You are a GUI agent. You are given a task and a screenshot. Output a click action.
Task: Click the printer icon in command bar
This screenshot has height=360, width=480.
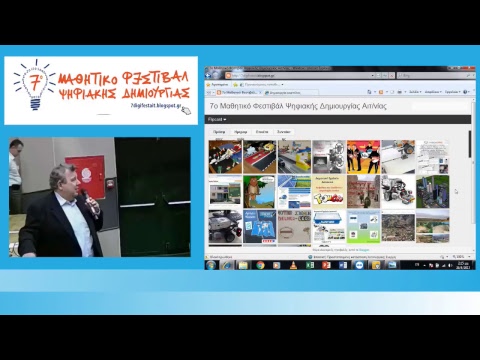(400, 92)
